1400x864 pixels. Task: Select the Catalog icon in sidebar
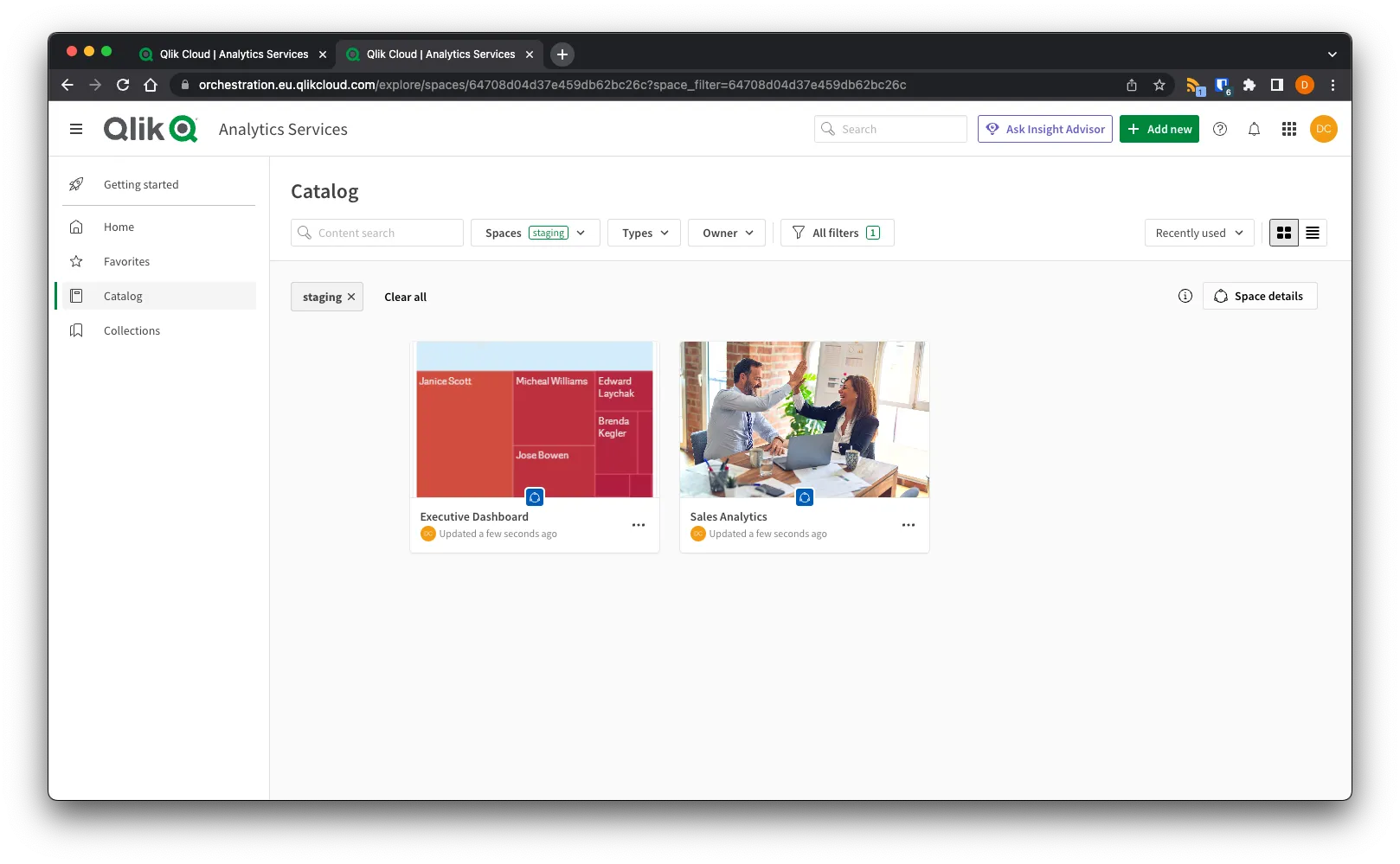(76, 295)
